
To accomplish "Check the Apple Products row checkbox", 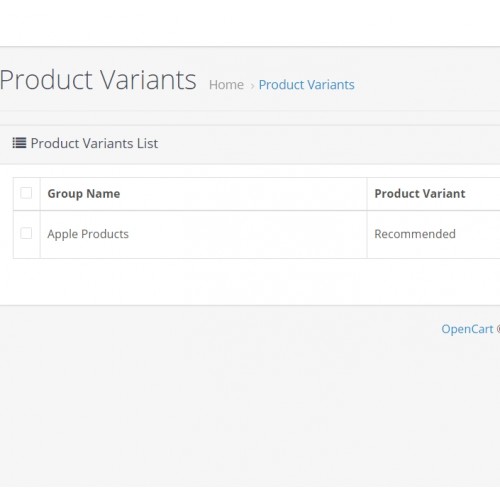I will 26,233.
